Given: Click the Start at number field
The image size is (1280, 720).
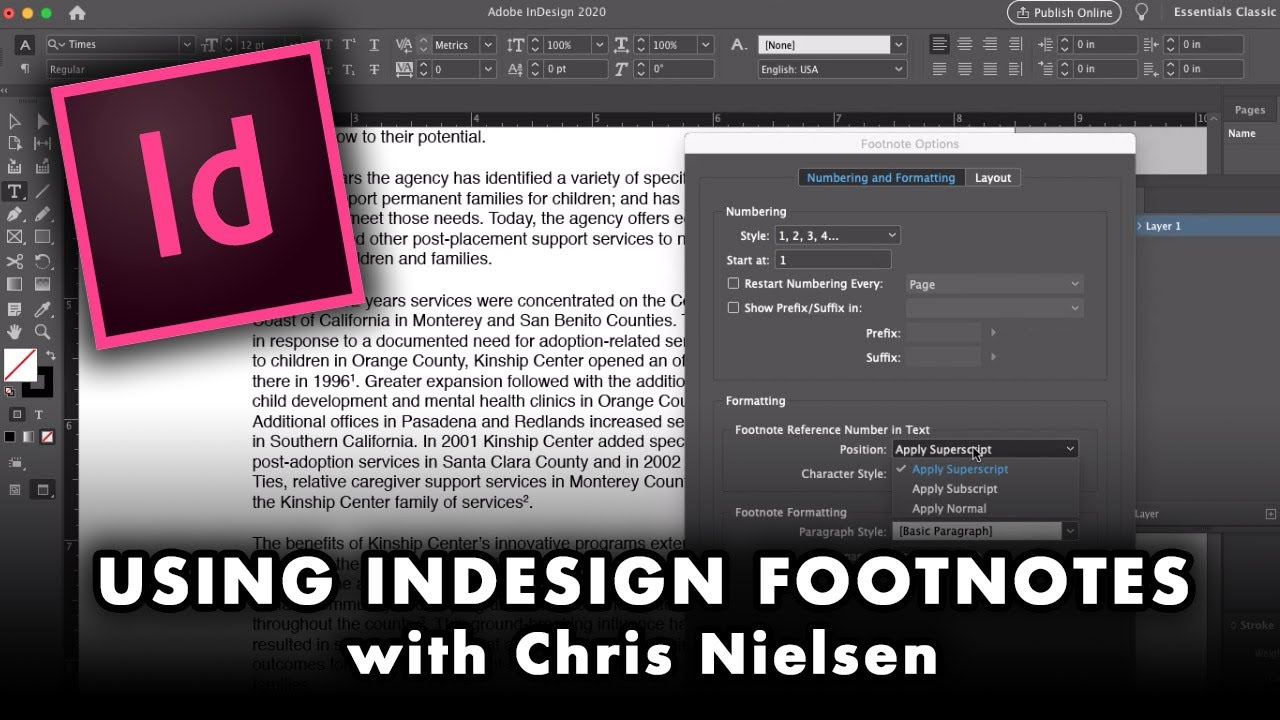Looking at the screenshot, I should [x=834, y=260].
